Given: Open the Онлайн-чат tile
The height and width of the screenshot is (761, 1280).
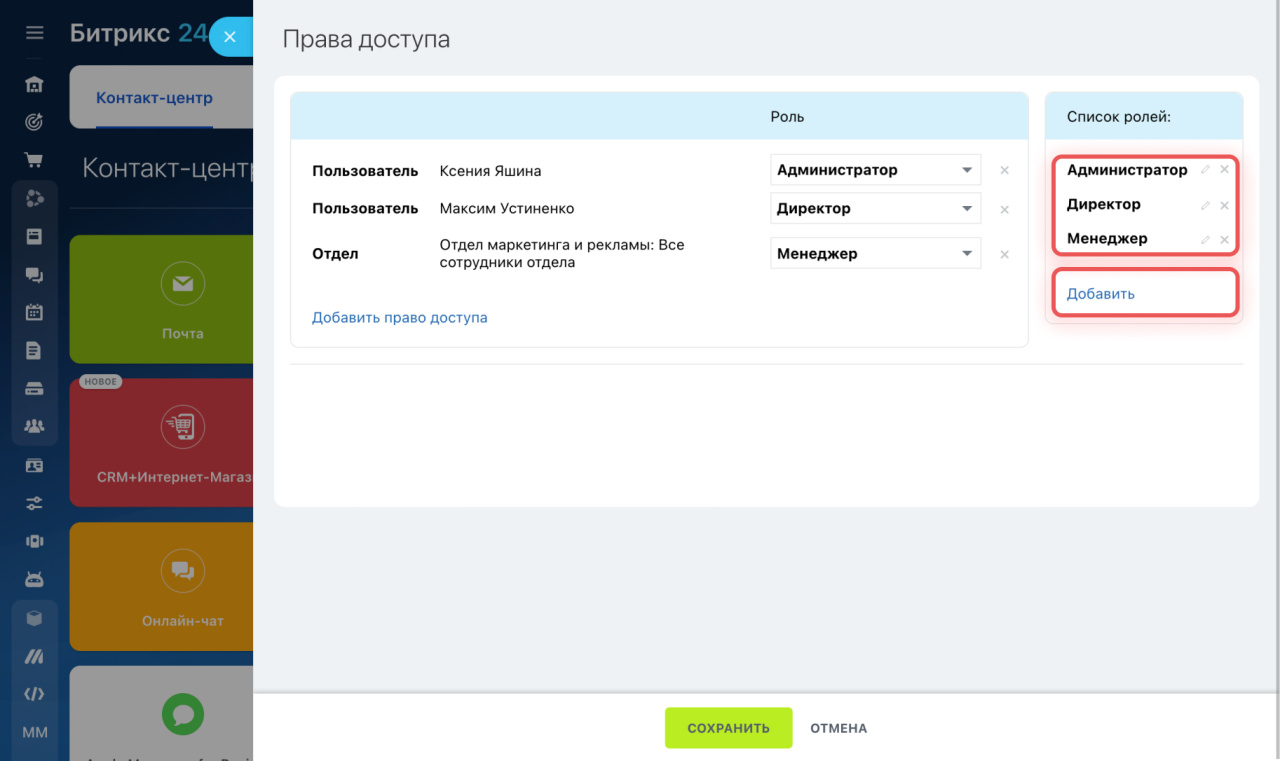Looking at the screenshot, I should coord(161,586).
